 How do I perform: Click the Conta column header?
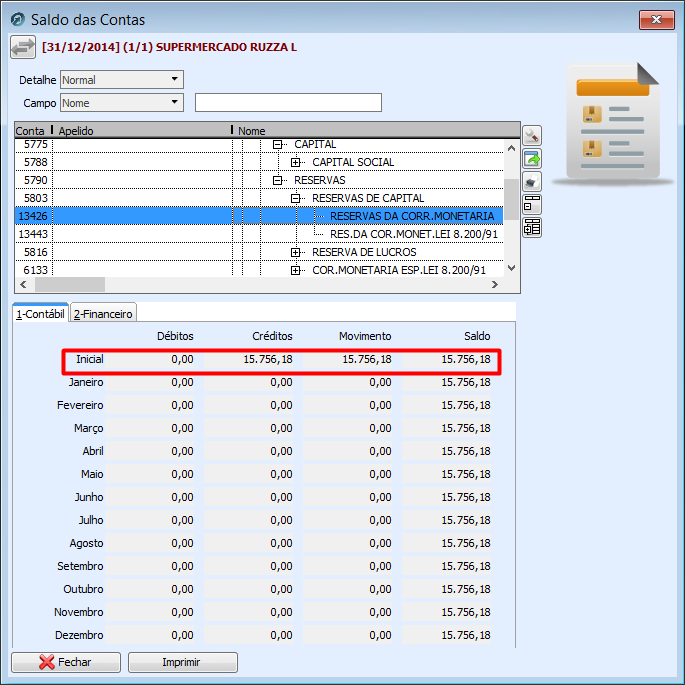click(30, 131)
